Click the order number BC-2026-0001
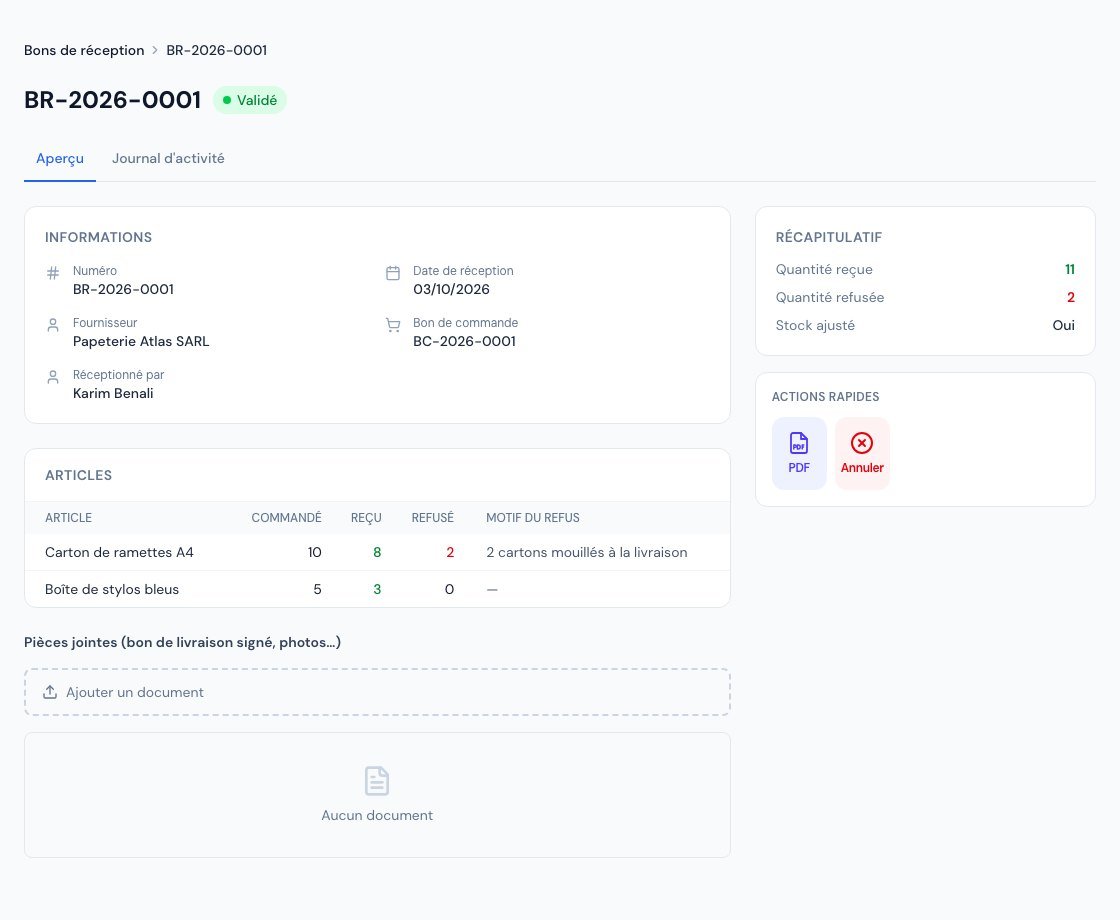Screen dimensions: 1120x920 464,341
